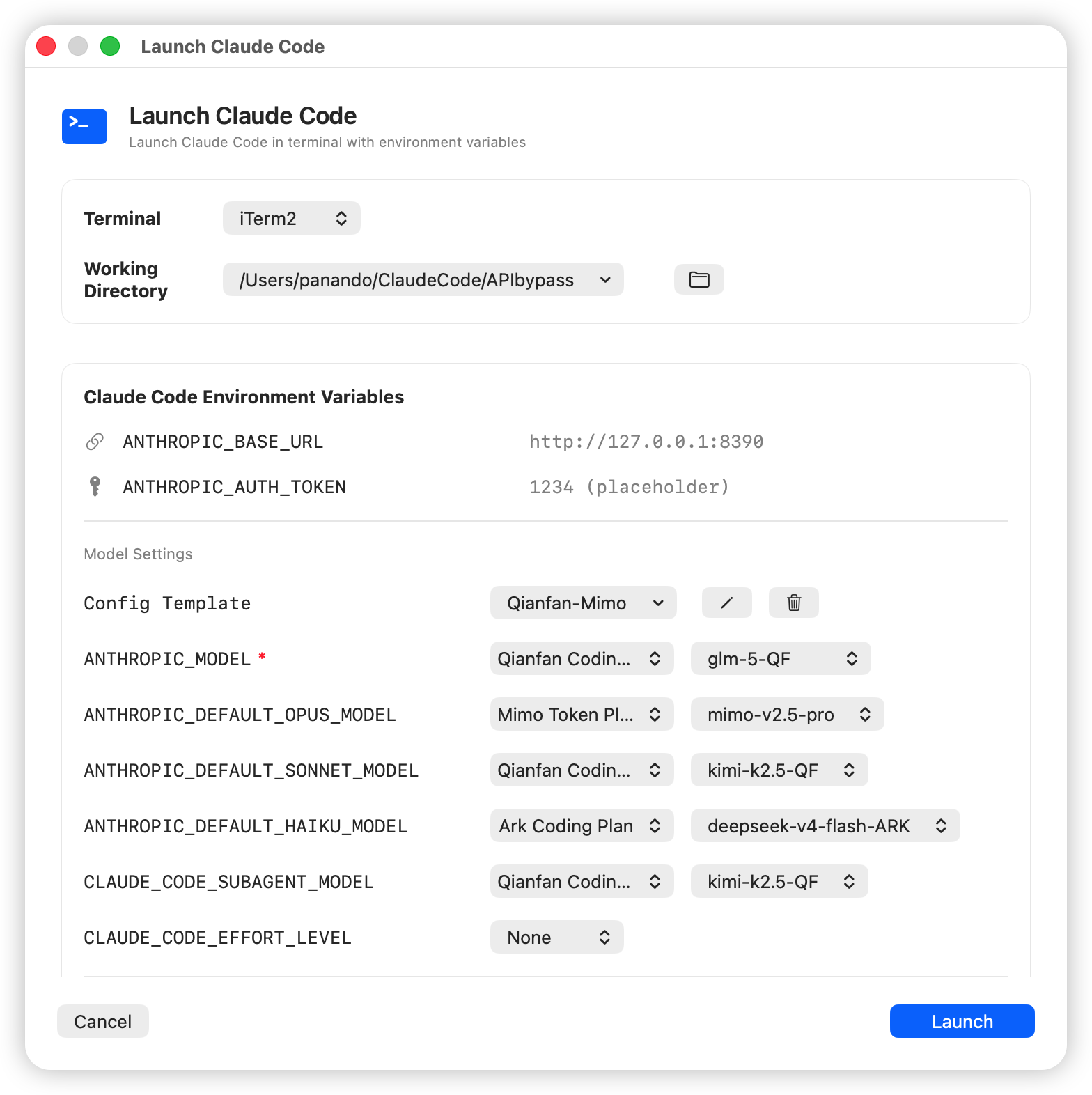This screenshot has height=1095, width=1092.
Task: Click the blue terminal app icon
Action: (84, 126)
